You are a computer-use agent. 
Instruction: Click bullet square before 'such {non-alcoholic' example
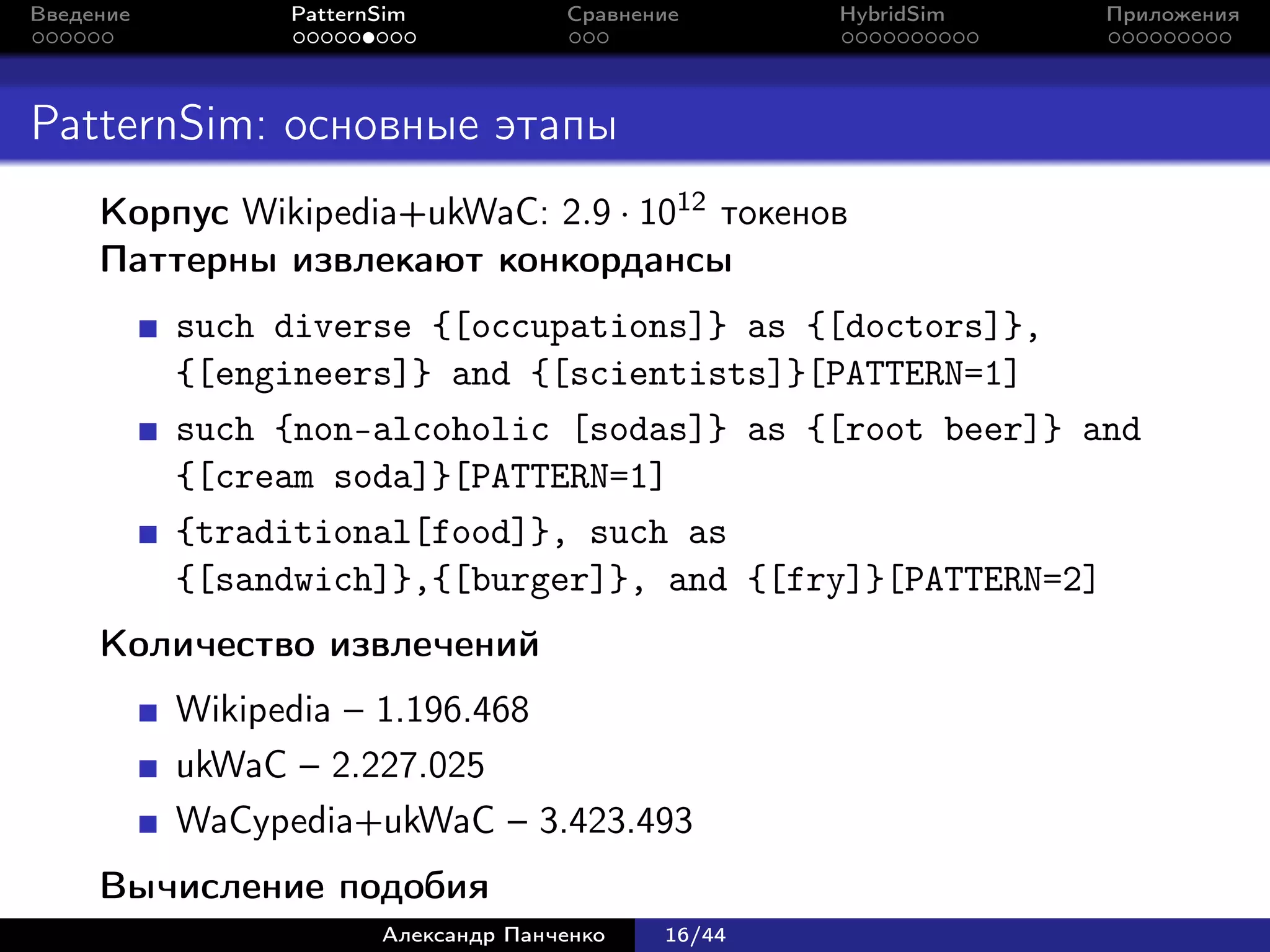[x=148, y=431]
